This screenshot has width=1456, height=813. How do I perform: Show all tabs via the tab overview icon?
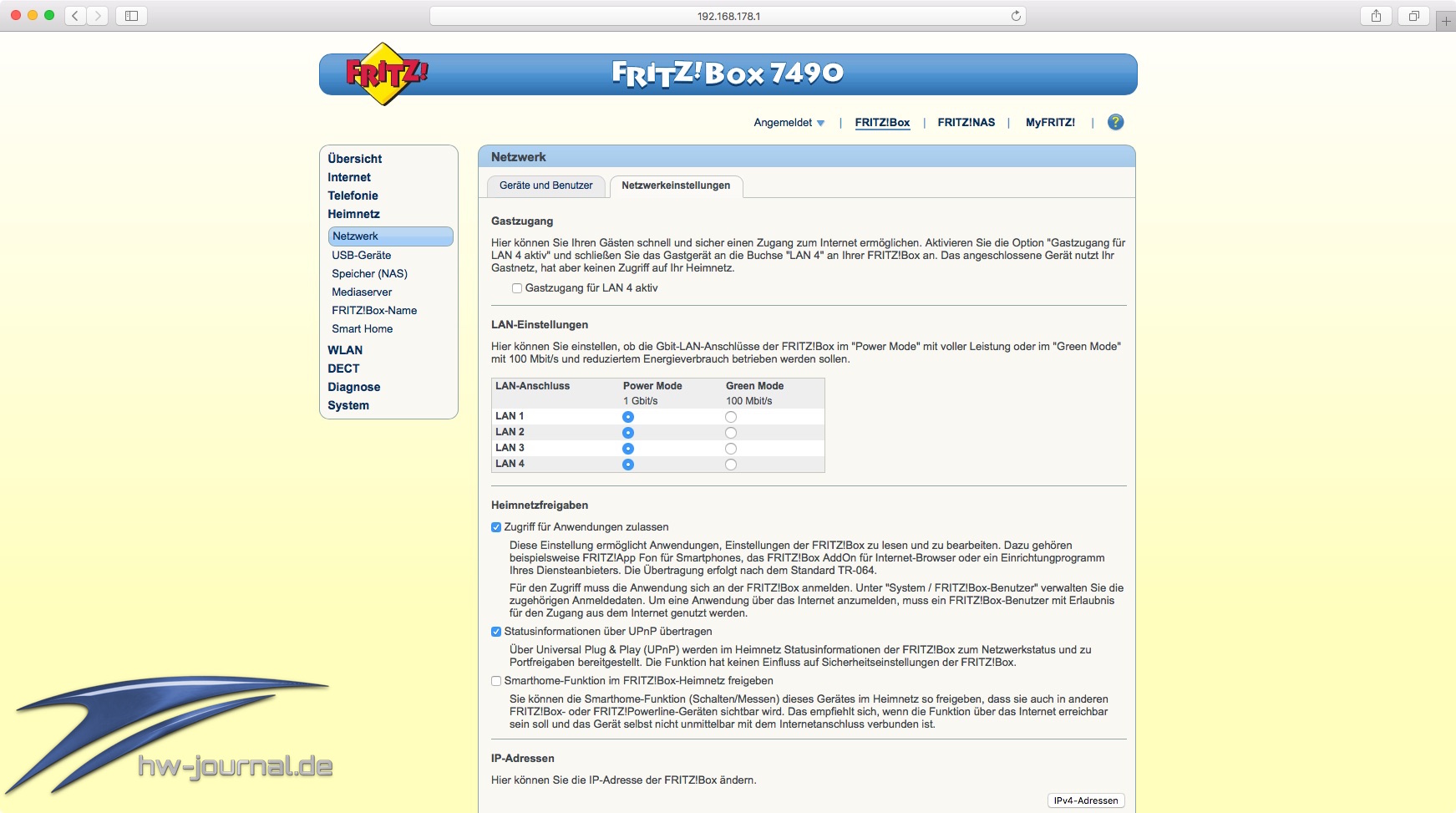[1413, 15]
